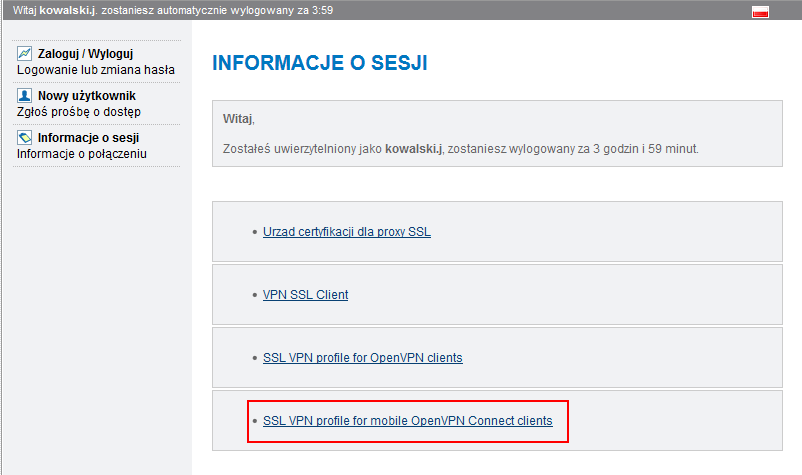Click the Zgłoś prośbę o dostęp subtitle
Screen dimensions: 802x475
pos(79,111)
